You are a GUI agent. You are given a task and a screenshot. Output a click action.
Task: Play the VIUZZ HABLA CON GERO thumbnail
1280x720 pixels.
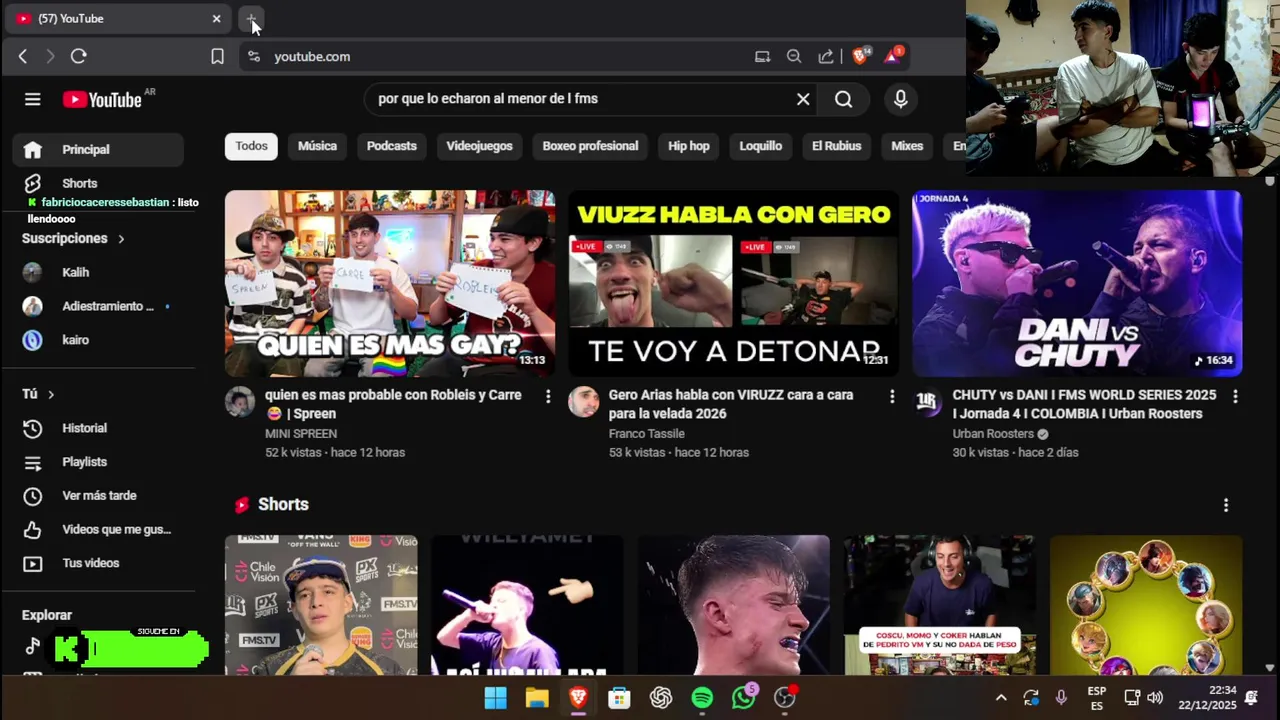(733, 283)
